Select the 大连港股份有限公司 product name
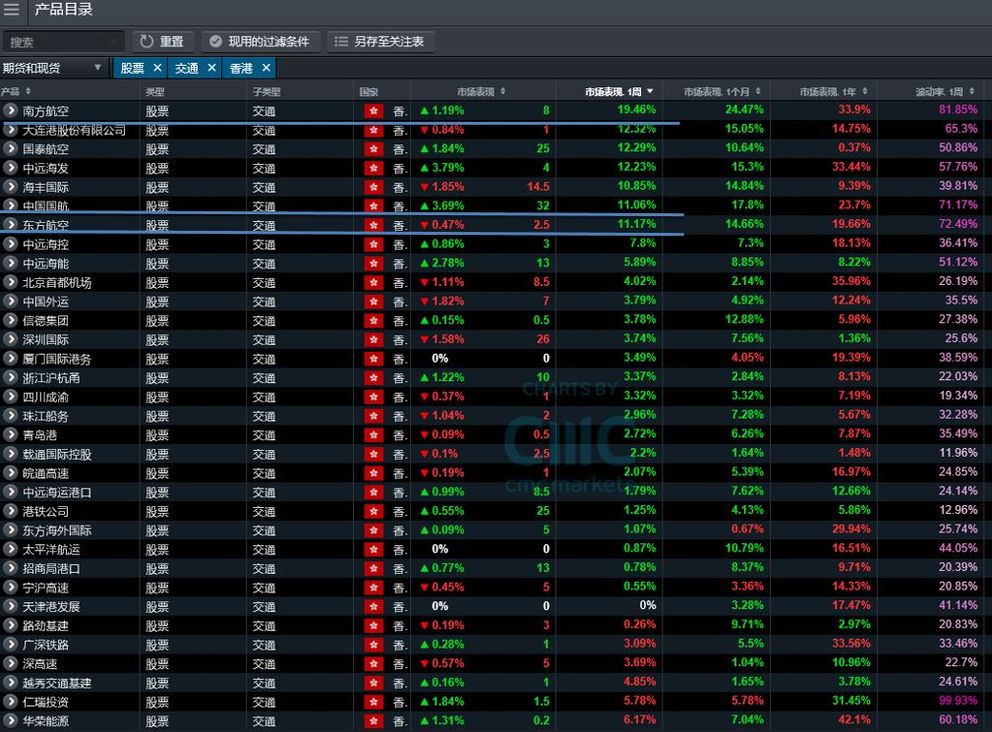The image size is (992, 732). (x=74, y=130)
